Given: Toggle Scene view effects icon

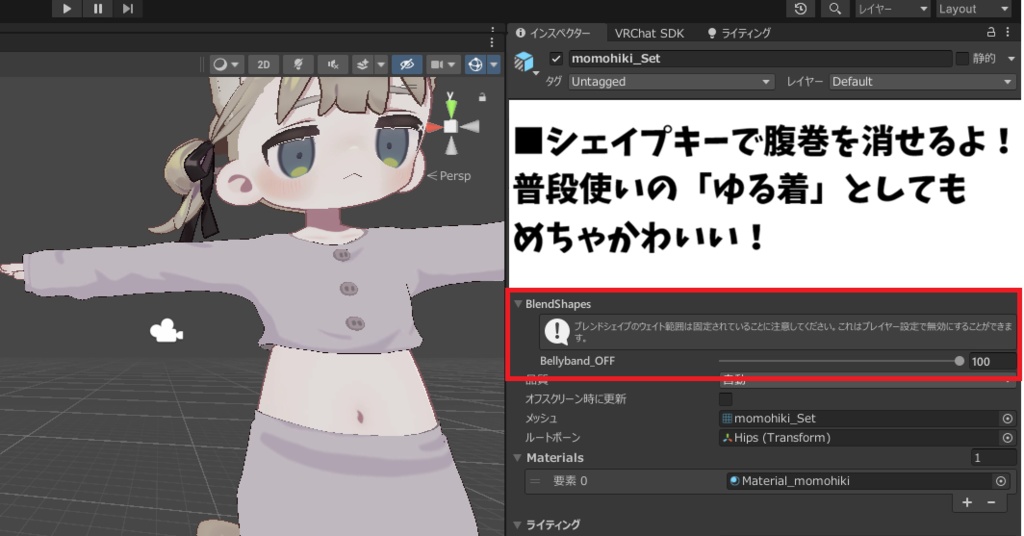Looking at the screenshot, I should [x=362, y=64].
